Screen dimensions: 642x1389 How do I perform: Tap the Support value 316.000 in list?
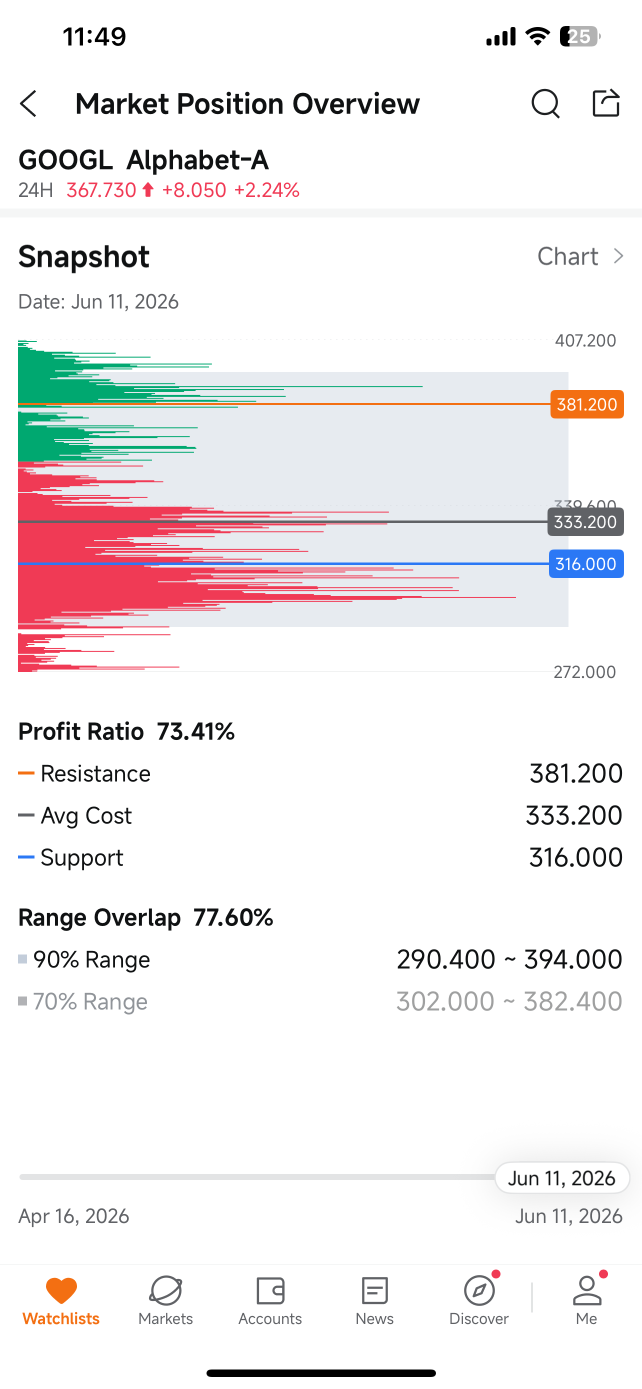(x=576, y=858)
